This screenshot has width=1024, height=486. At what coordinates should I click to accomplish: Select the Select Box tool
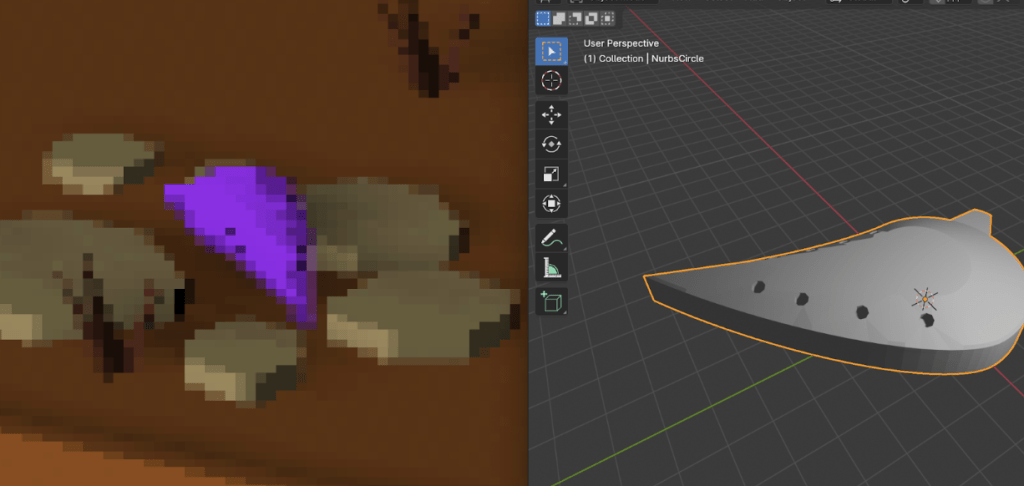point(551,51)
